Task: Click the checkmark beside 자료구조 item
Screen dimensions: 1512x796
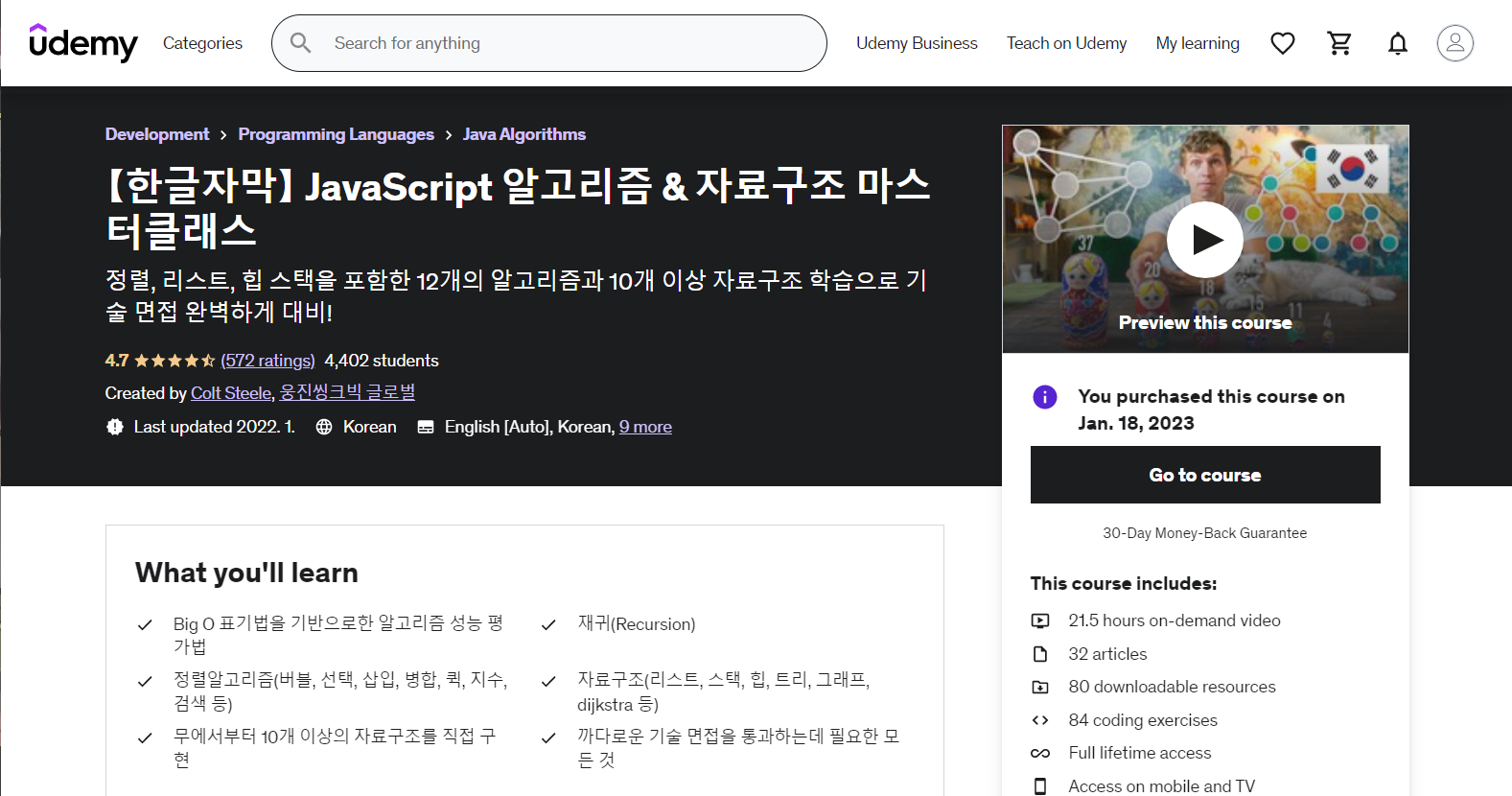Action: [549, 682]
